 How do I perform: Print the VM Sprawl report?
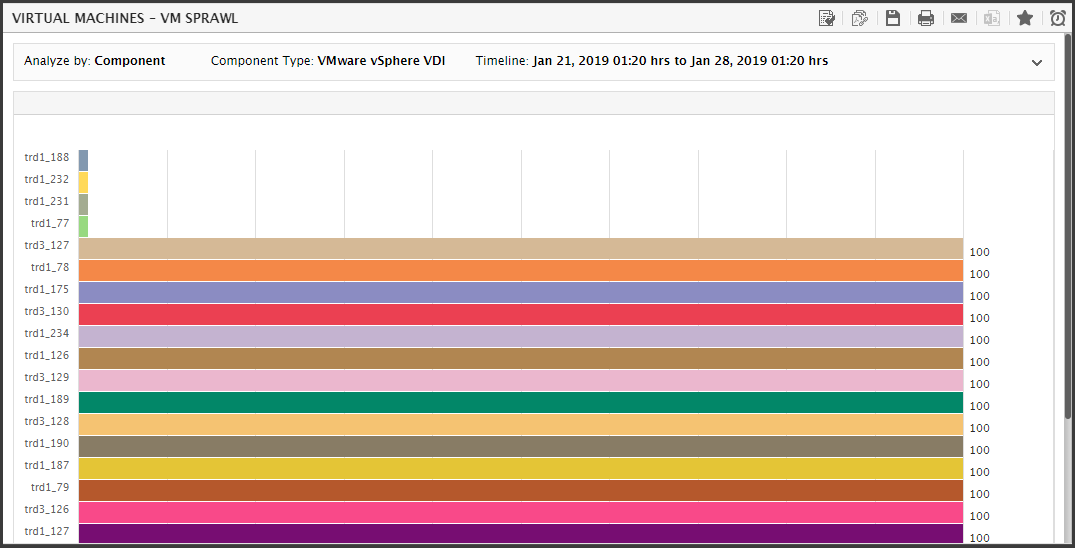(x=926, y=18)
